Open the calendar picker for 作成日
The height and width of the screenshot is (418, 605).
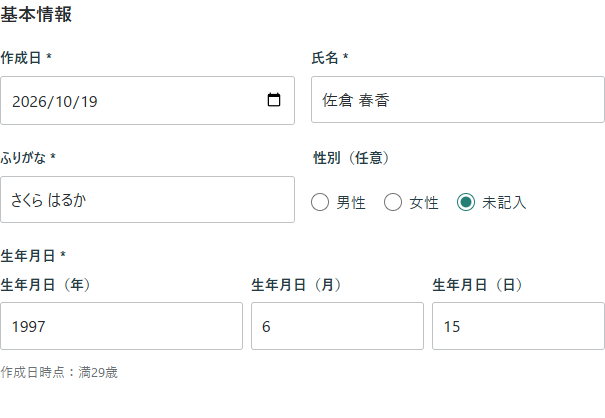tap(274, 100)
